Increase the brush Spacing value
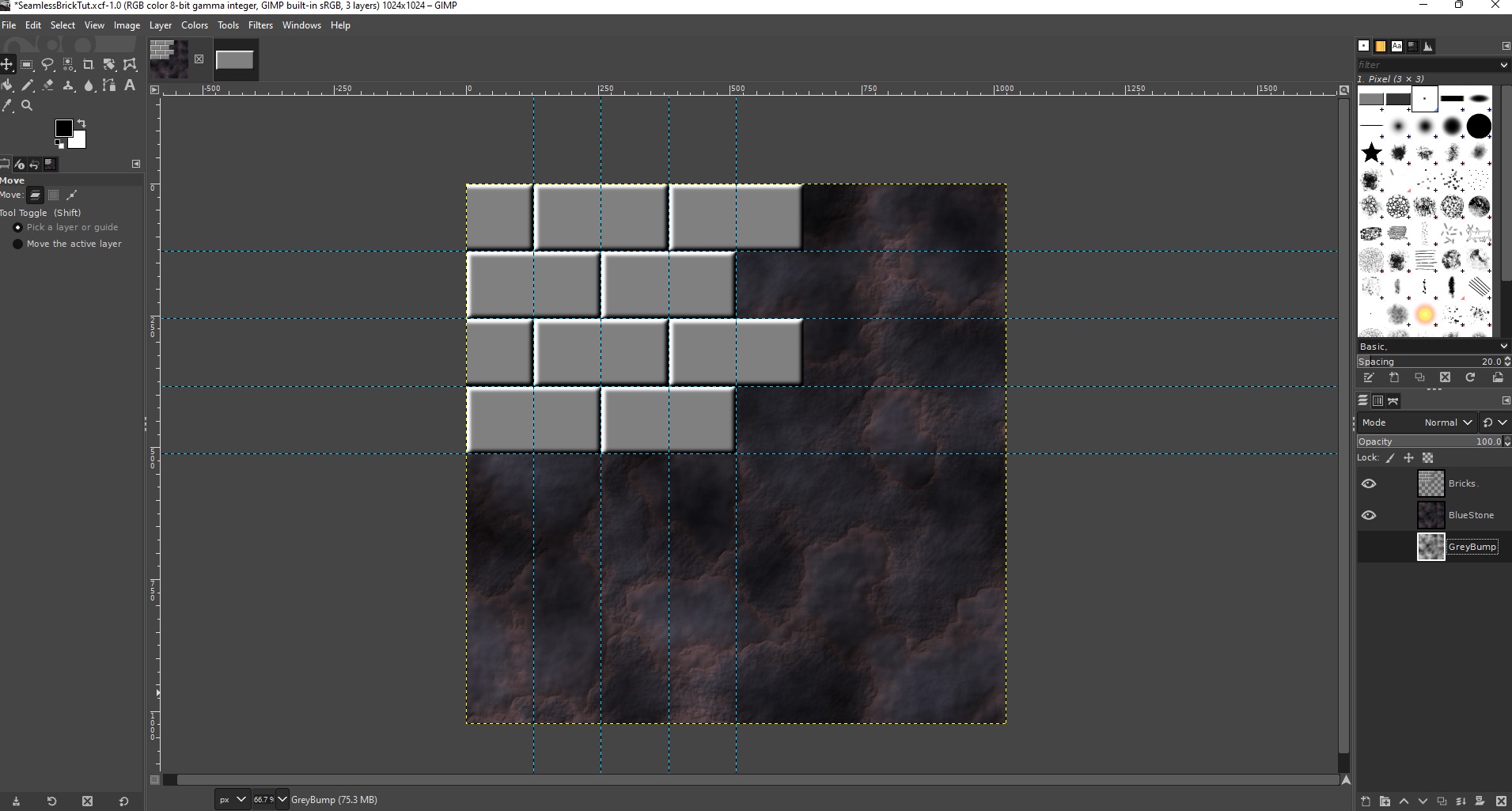 tap(1507, 358)
